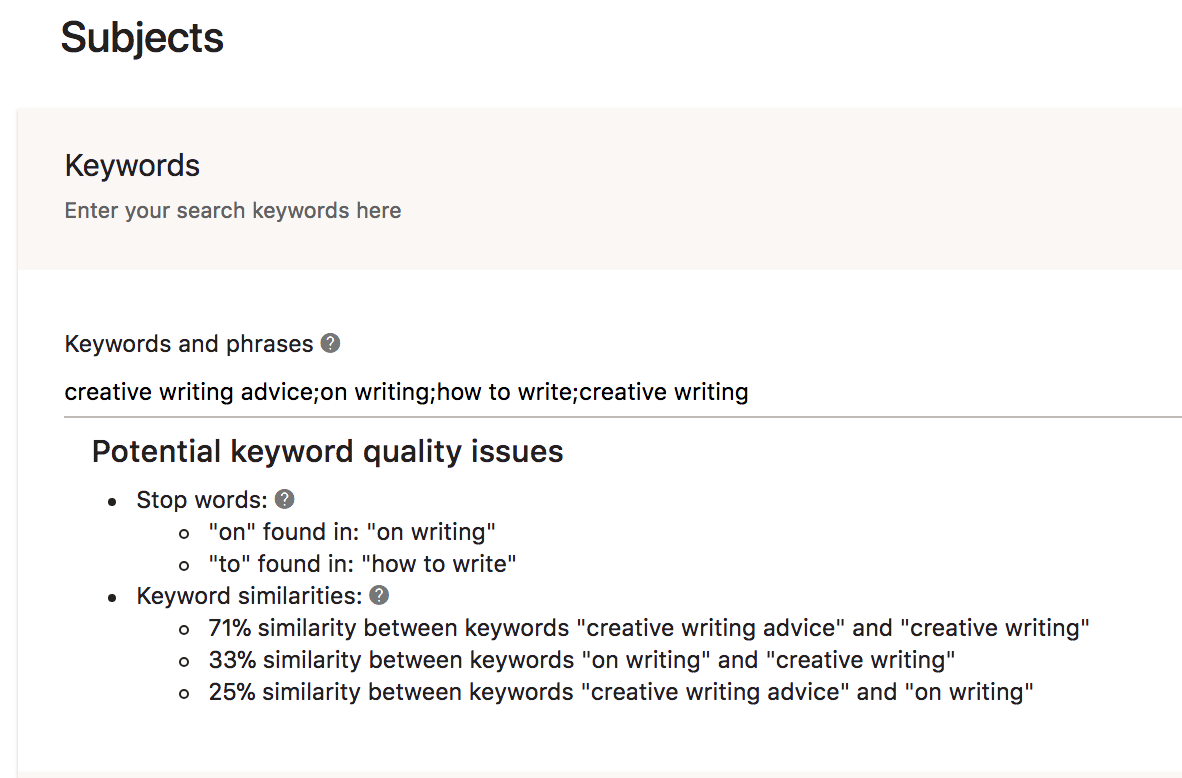Click the final "creative writing" keyword in the input
Viewport: 1182px width, 778px height.
click(x=664, y=392)
